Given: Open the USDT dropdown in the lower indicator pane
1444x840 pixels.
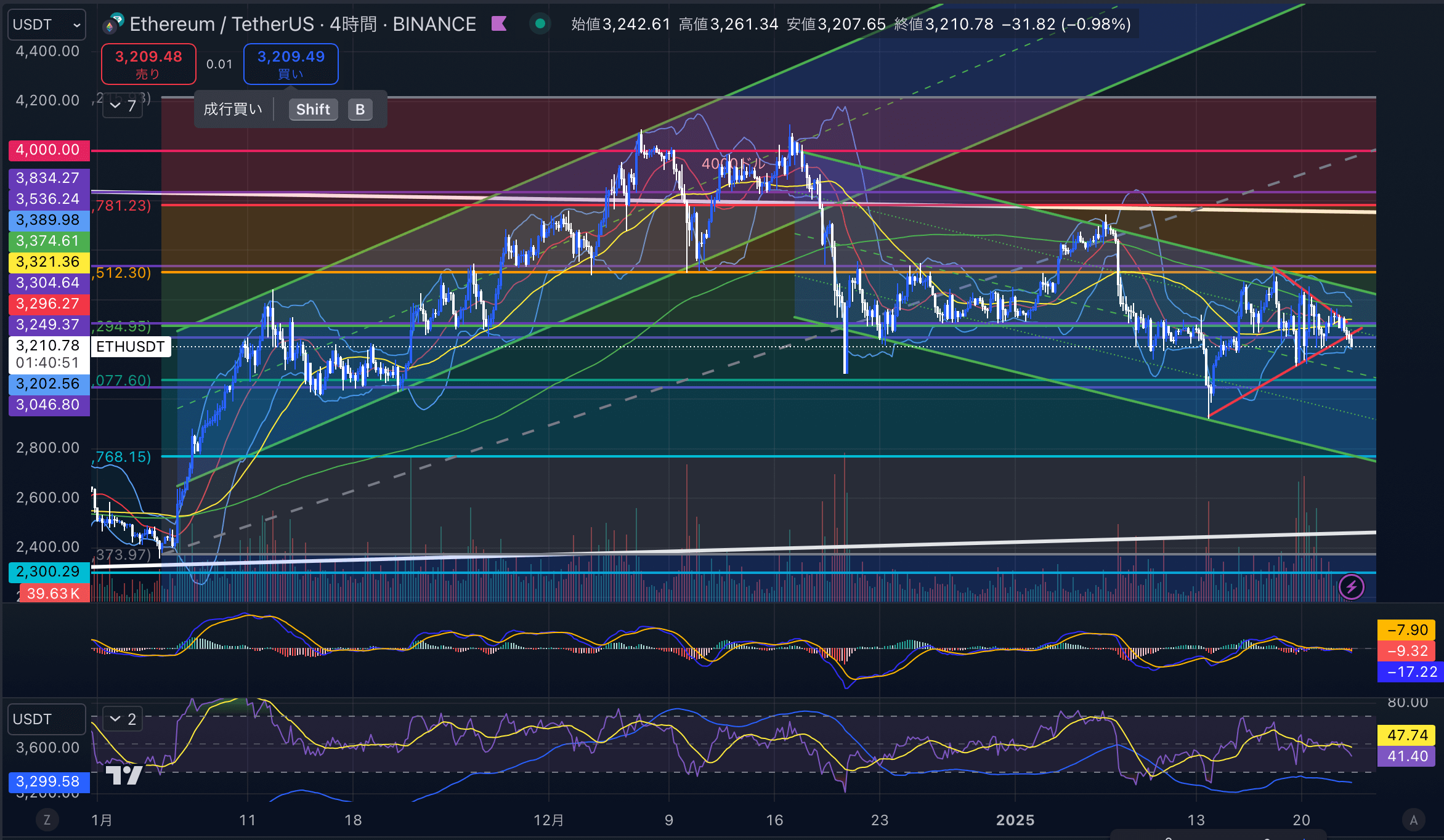Looking at the screenshot, I should [46, 719].
